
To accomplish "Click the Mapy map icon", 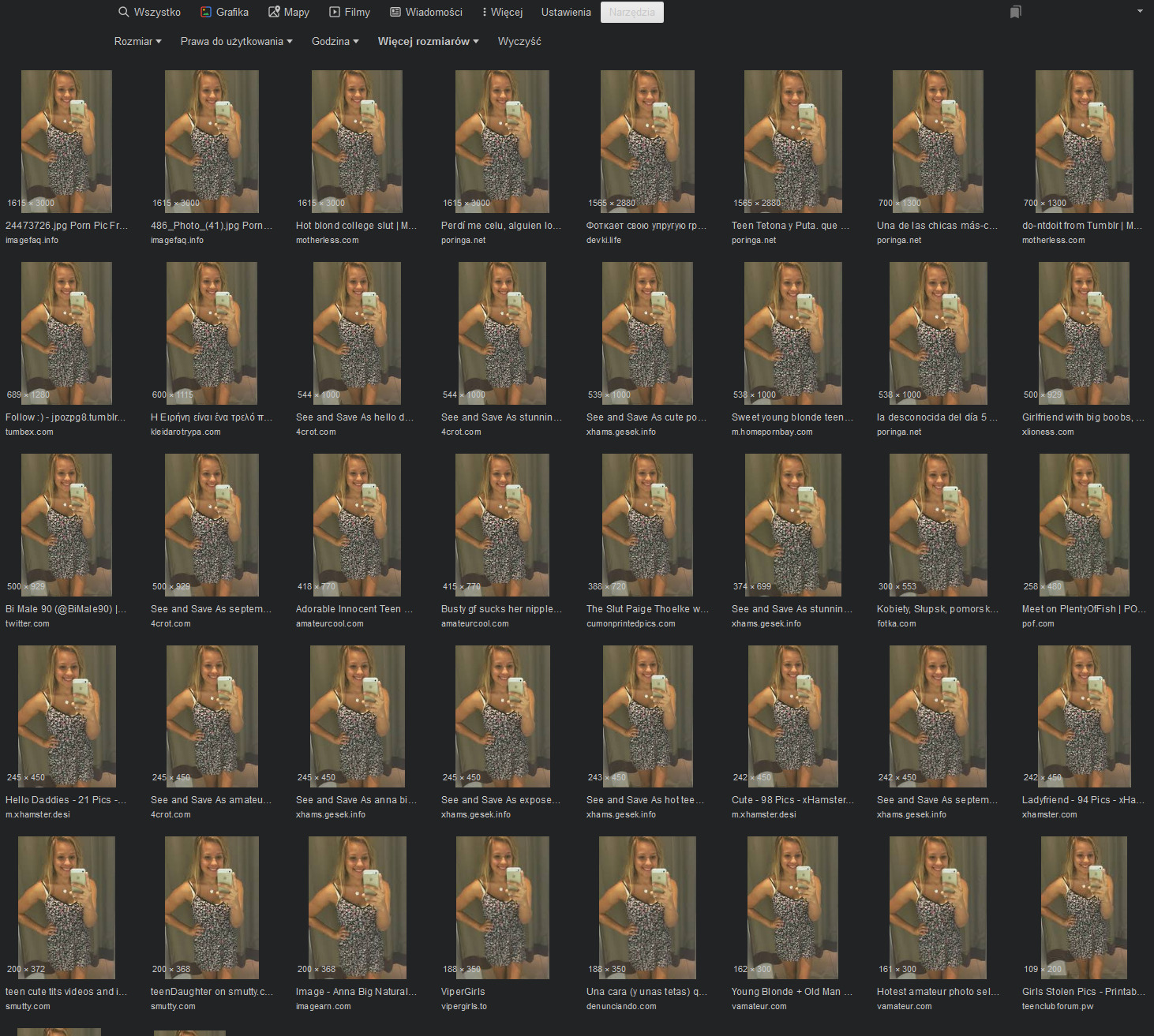I will 274,12.
